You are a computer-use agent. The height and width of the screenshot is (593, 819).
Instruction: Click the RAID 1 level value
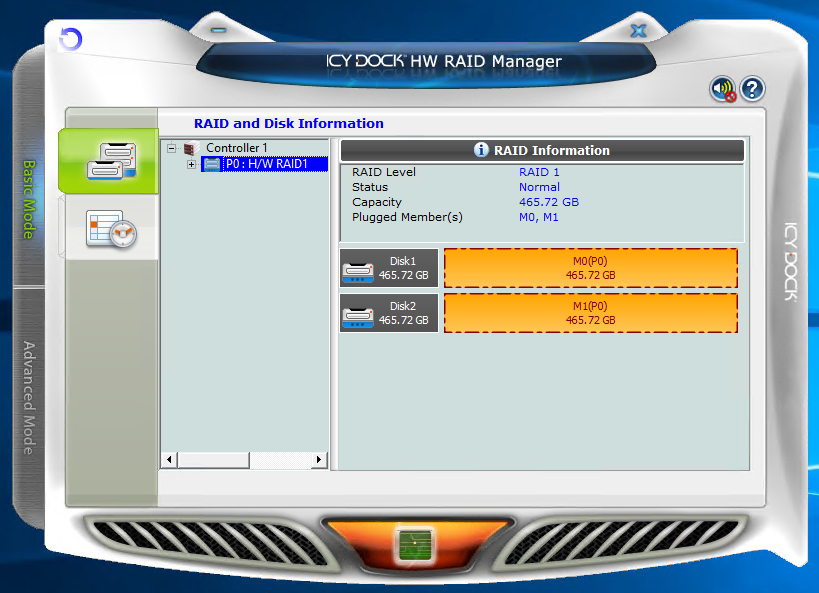tap(539, 172)
